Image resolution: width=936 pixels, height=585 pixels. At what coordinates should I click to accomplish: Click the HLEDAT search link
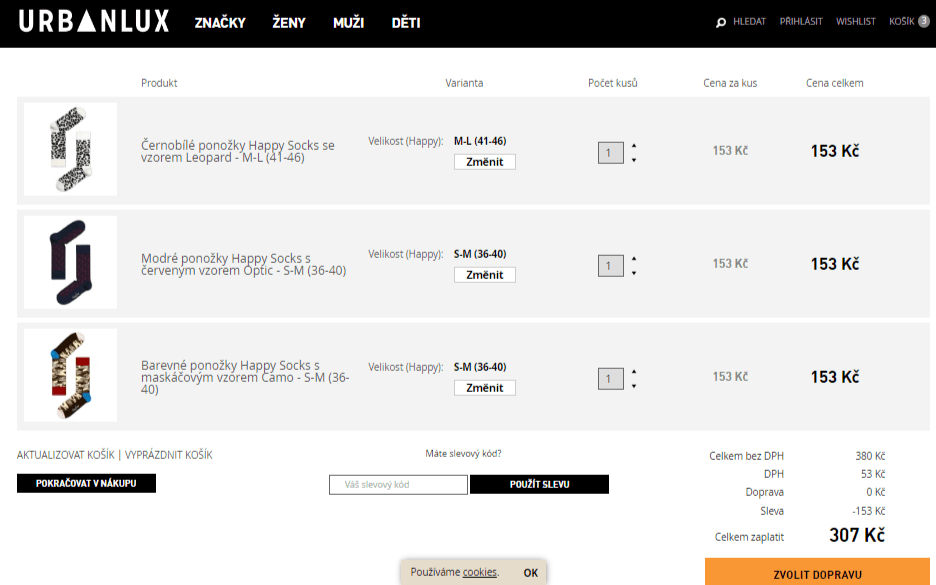click(x=749, y=21)
